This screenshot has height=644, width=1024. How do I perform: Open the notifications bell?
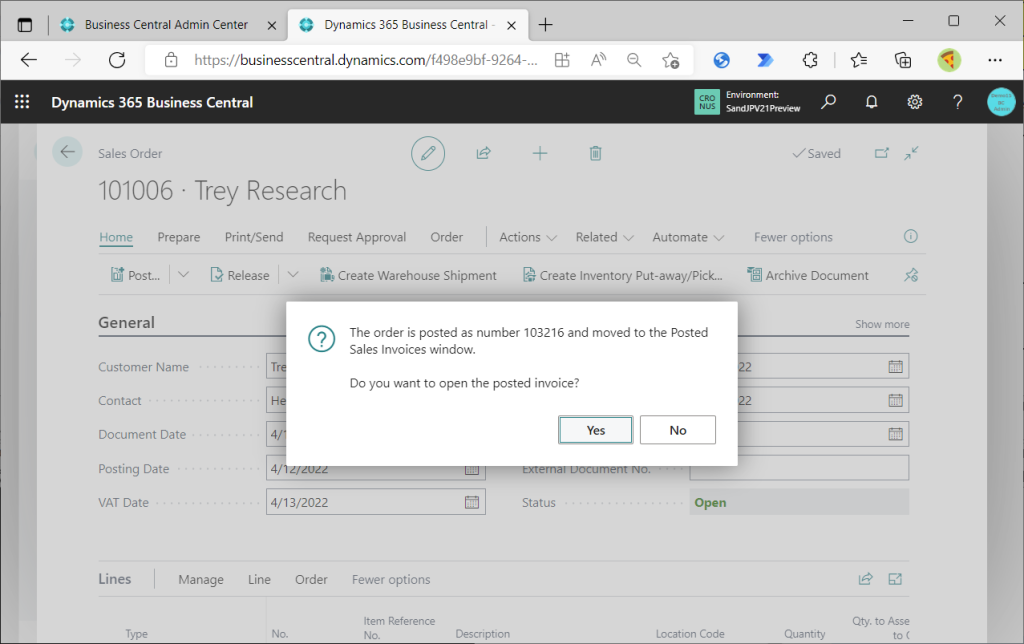(x=871, y=102)
